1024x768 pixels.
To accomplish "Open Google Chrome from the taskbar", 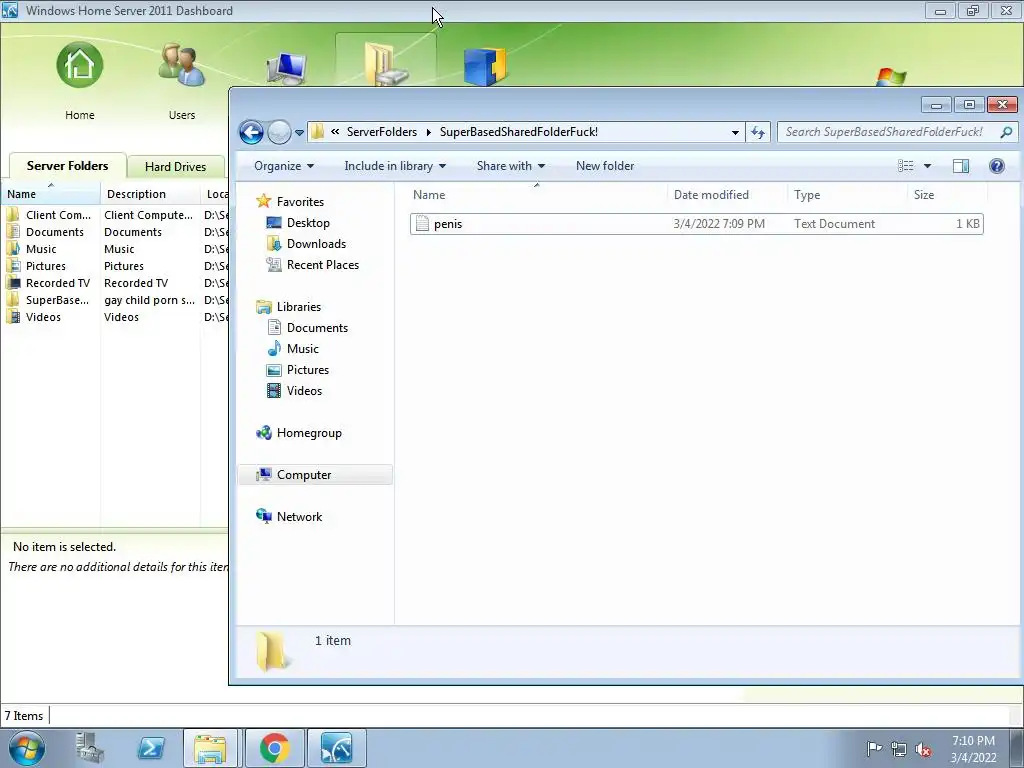I will (274, 748).
